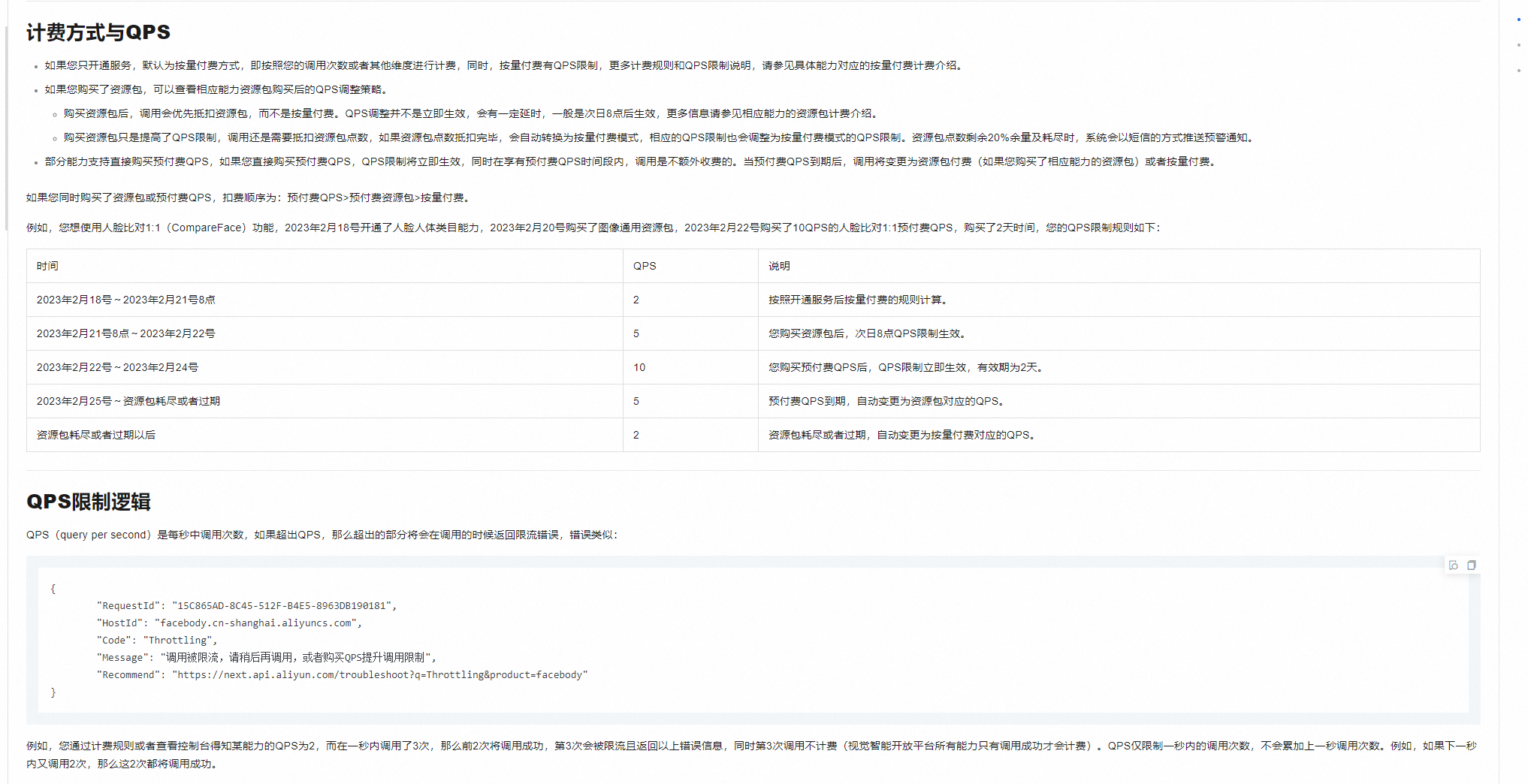Image resolution: width=1528 pixels, height=784 pixels.
Task: Click description 预付费QPS到期，自动变更为资源包对应的QPS。
Action: [x=889, y=401]
